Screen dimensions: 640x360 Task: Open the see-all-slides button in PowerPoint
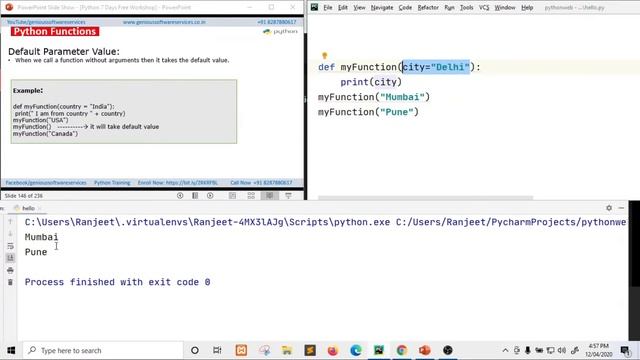[195, 196]
